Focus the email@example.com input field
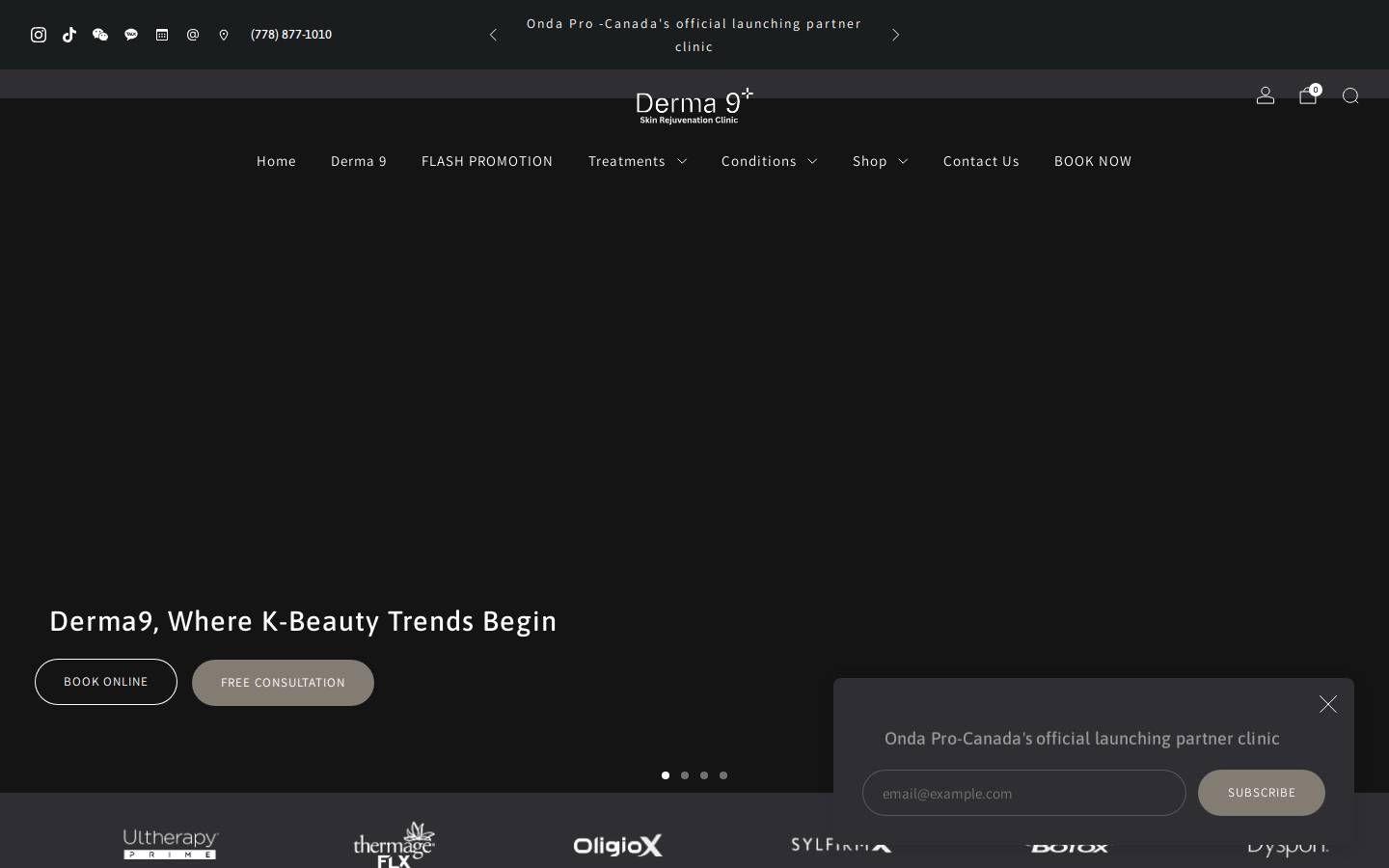 click(x=1024, y=793)
